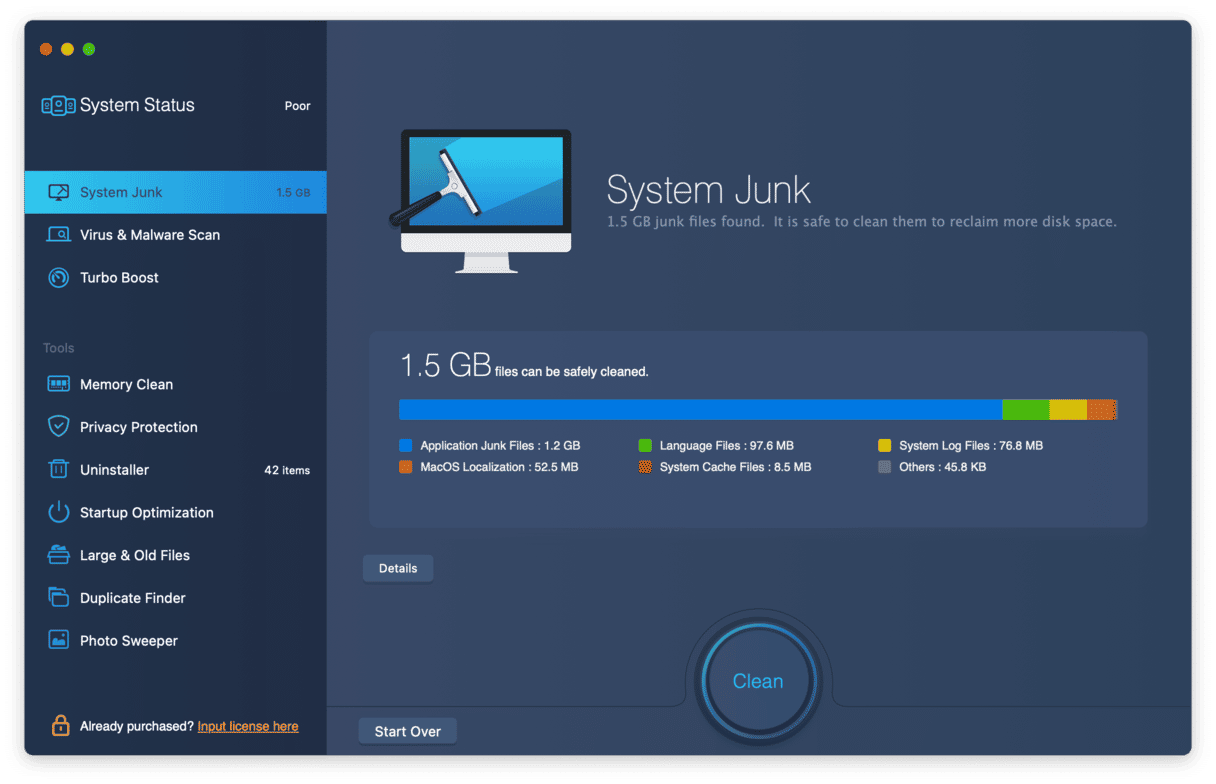This screenshot has height=784, width=1216.
Task: Click the Large & Old Files box icon
Action: (58, 555)
